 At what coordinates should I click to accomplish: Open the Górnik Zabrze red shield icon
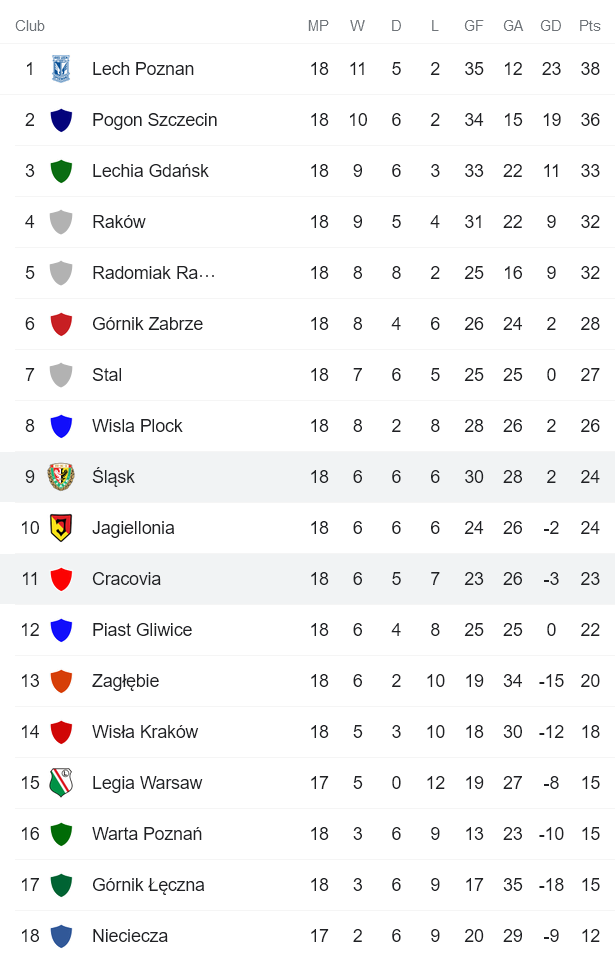pyautogui.click(x=60, y=324)
